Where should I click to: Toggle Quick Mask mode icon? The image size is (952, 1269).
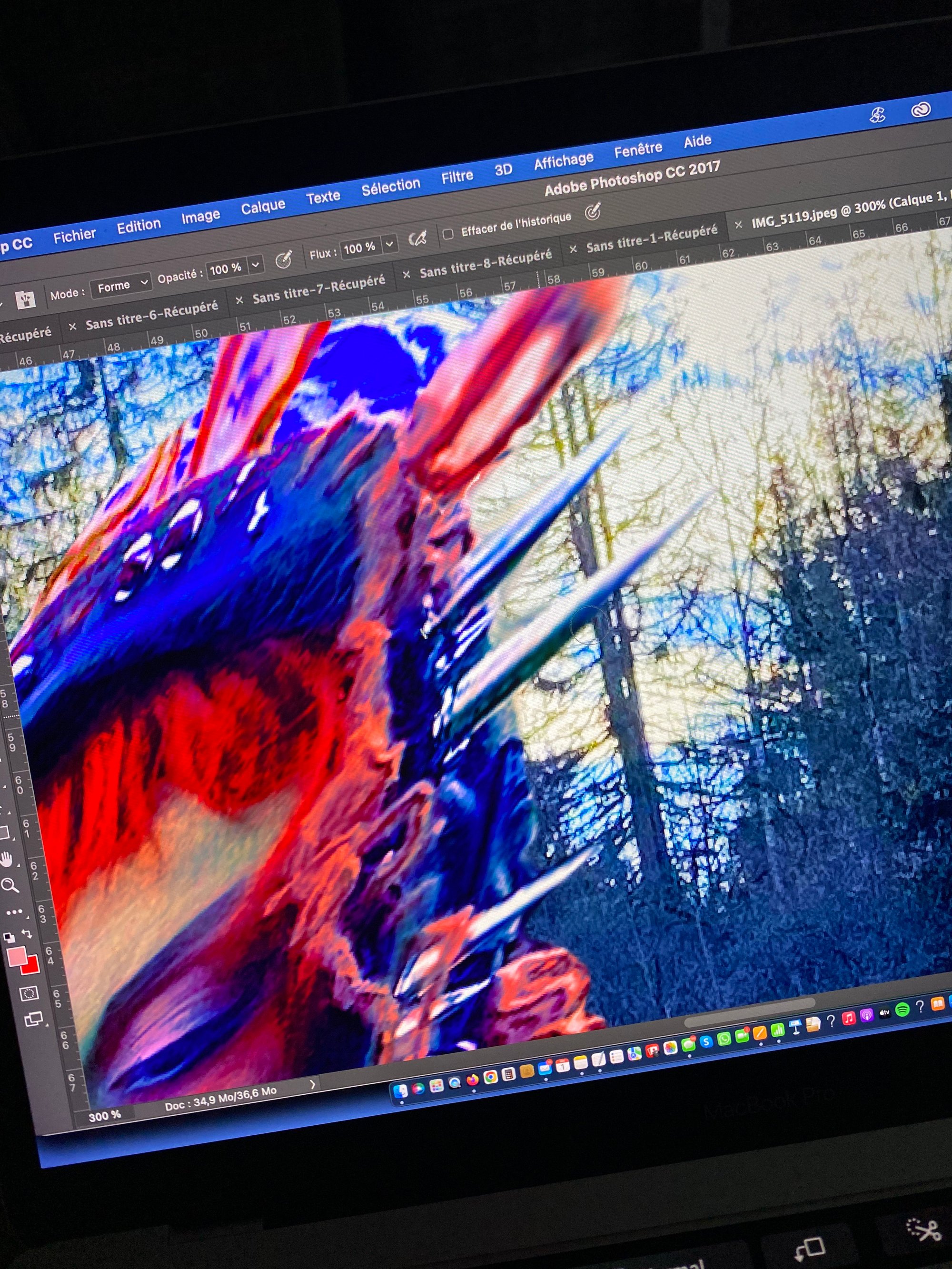point(29,993)
